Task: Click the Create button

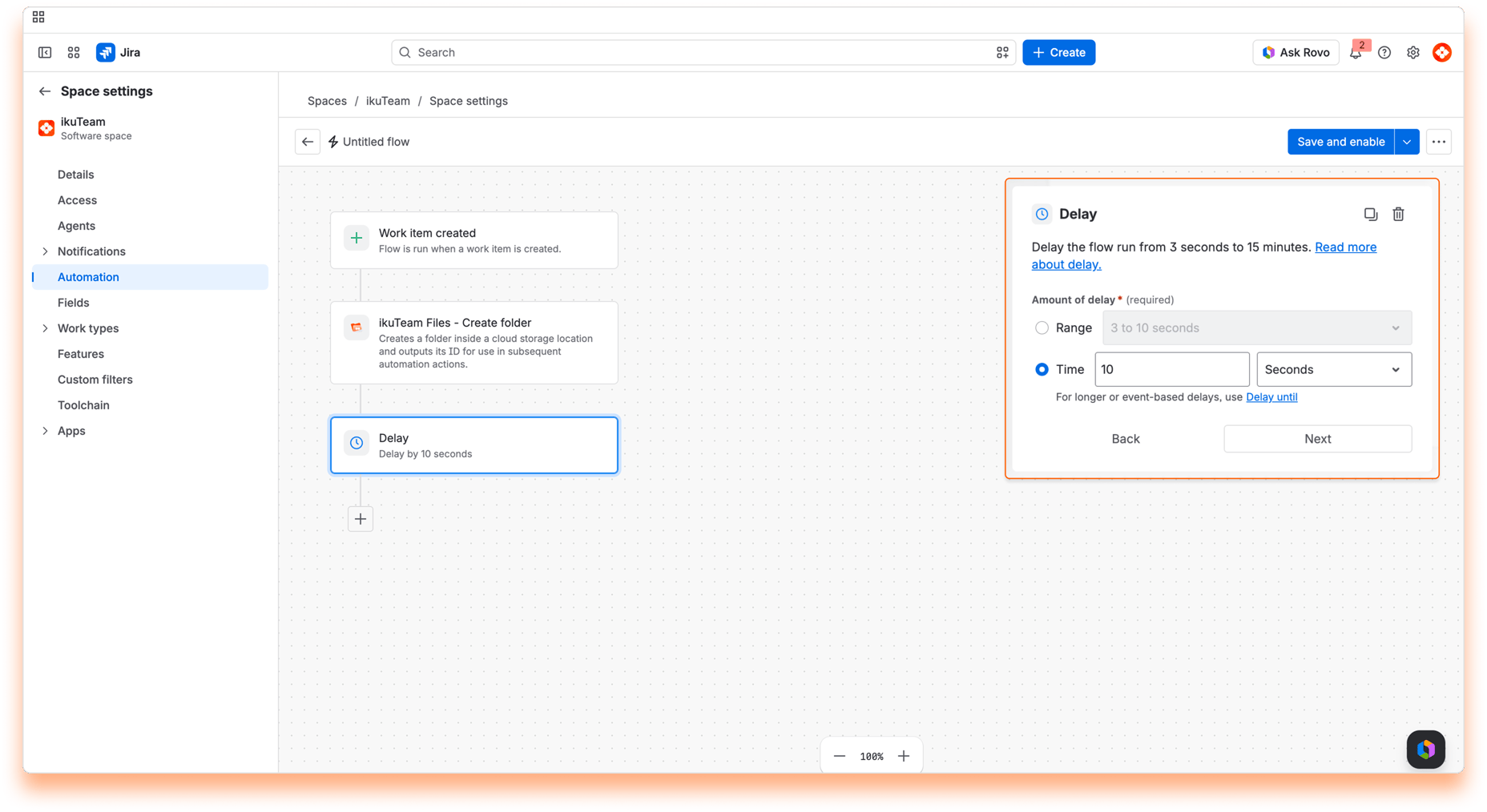Action: [1058, 53]
